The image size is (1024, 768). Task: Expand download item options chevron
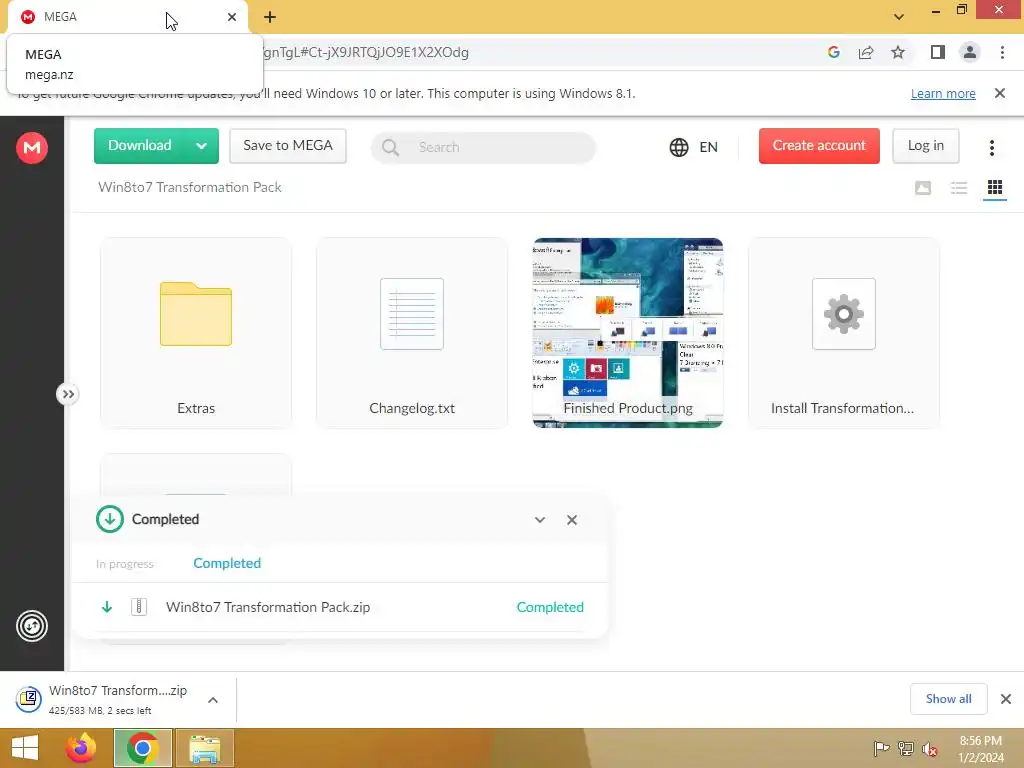click(x=213, y=700)
